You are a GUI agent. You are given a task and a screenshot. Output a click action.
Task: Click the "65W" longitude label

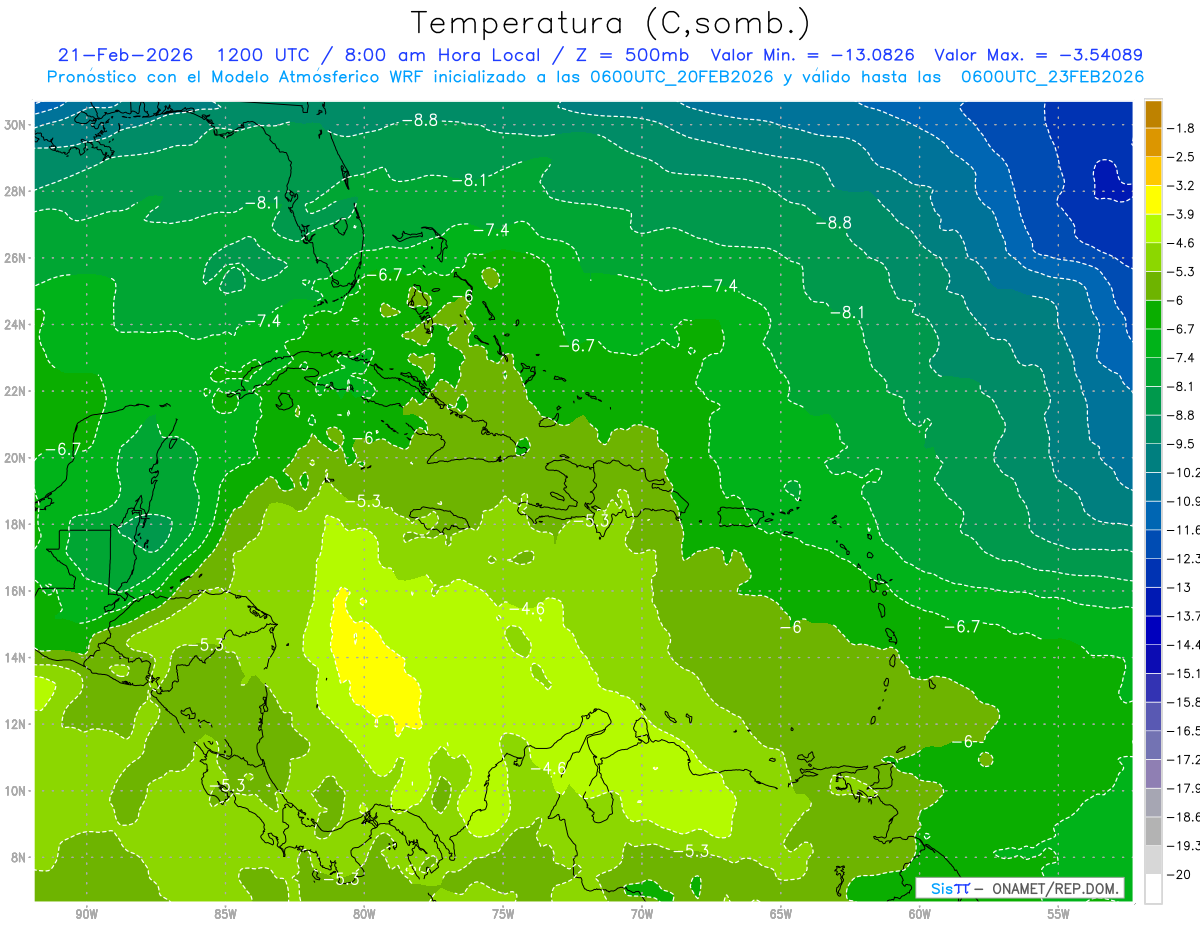click(x=781, y=914)
